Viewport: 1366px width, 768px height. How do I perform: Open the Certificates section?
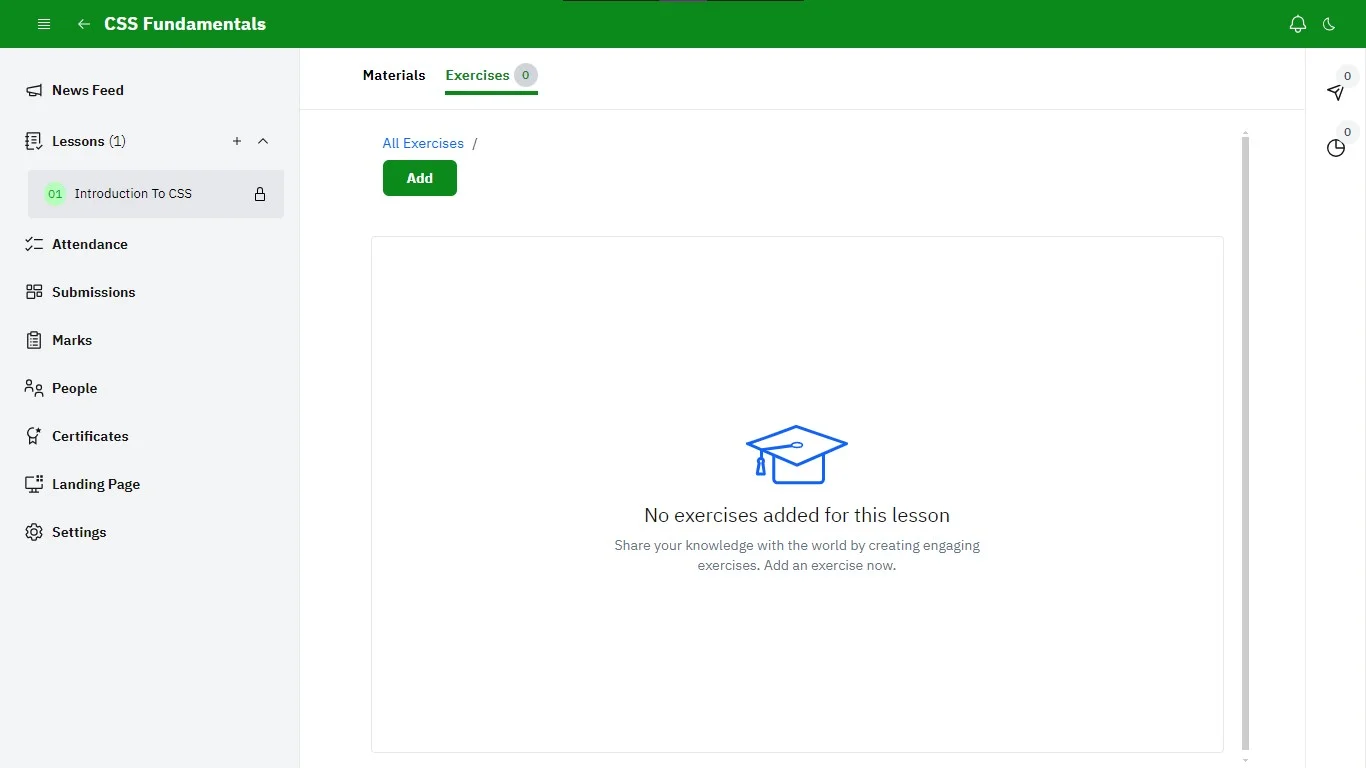tap(90, 436)
